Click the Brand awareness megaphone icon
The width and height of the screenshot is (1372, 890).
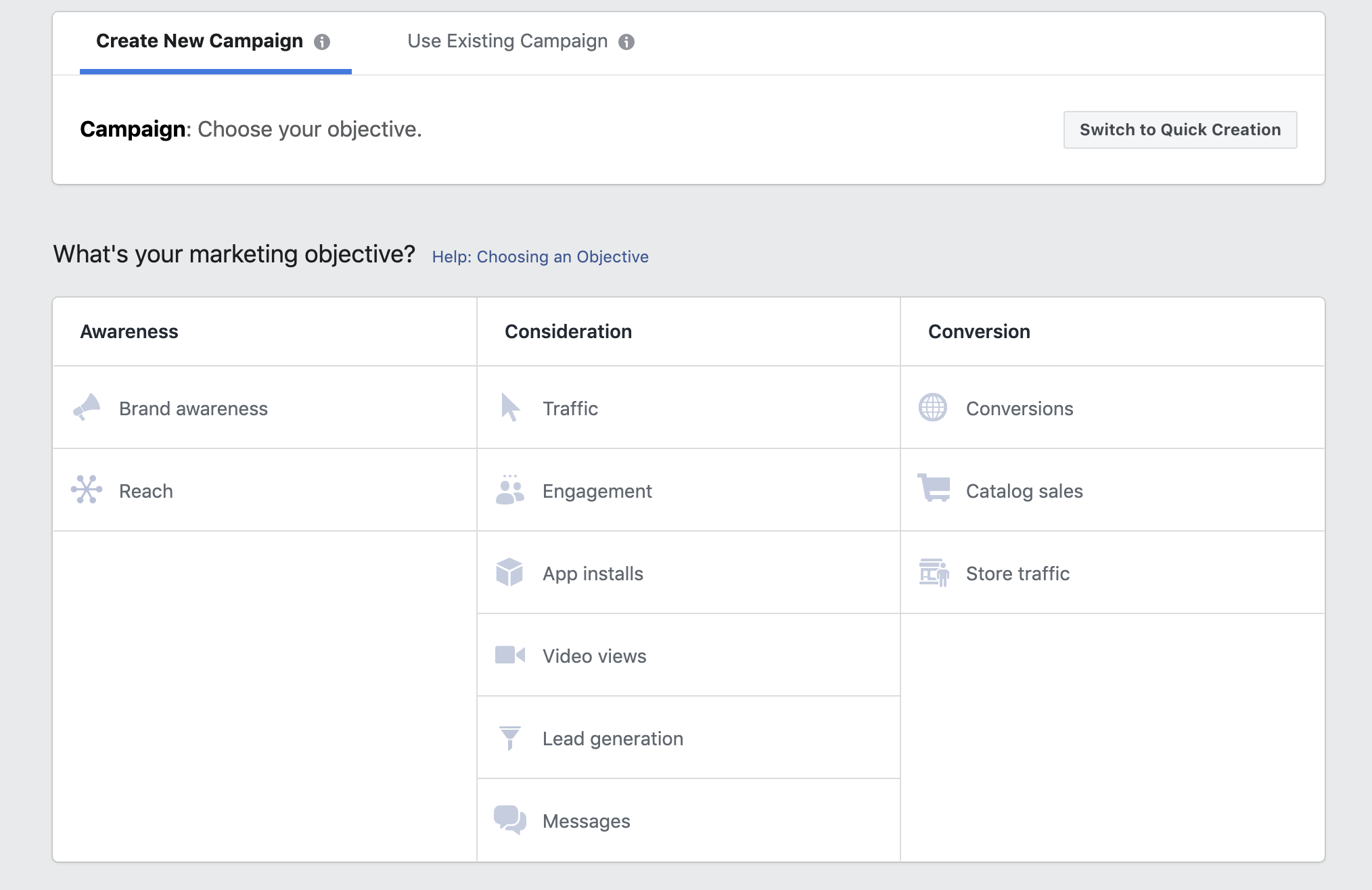(x=87, y=408)
